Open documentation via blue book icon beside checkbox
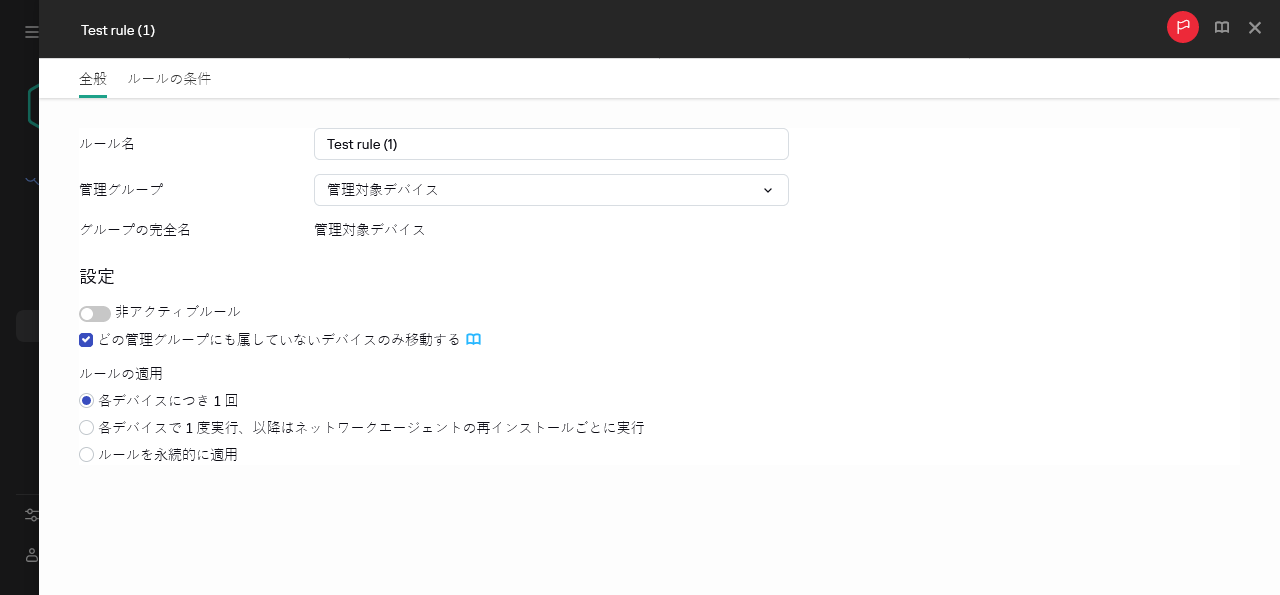 point(473,339)
